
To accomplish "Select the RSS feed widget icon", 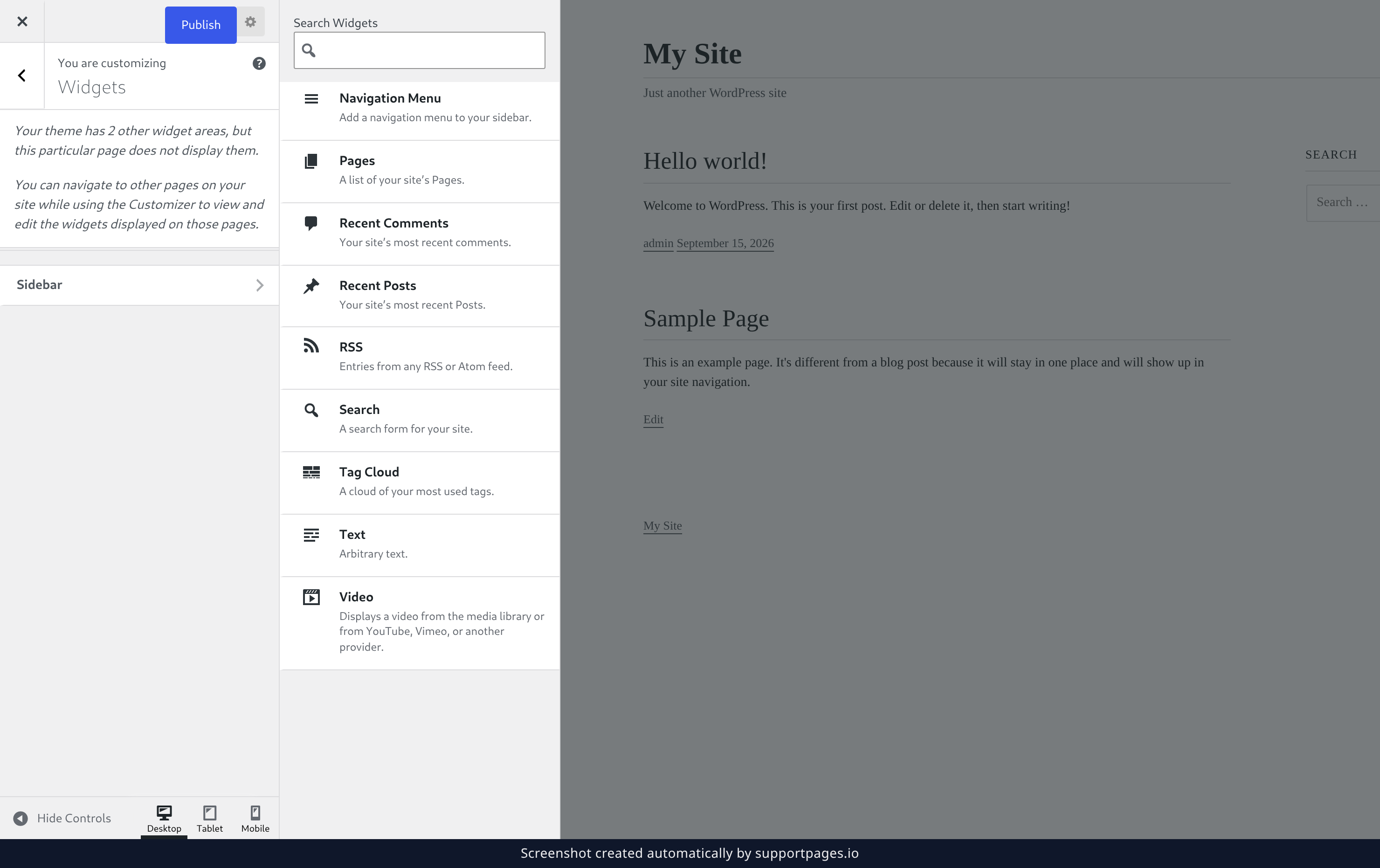I will coord(311,345).
